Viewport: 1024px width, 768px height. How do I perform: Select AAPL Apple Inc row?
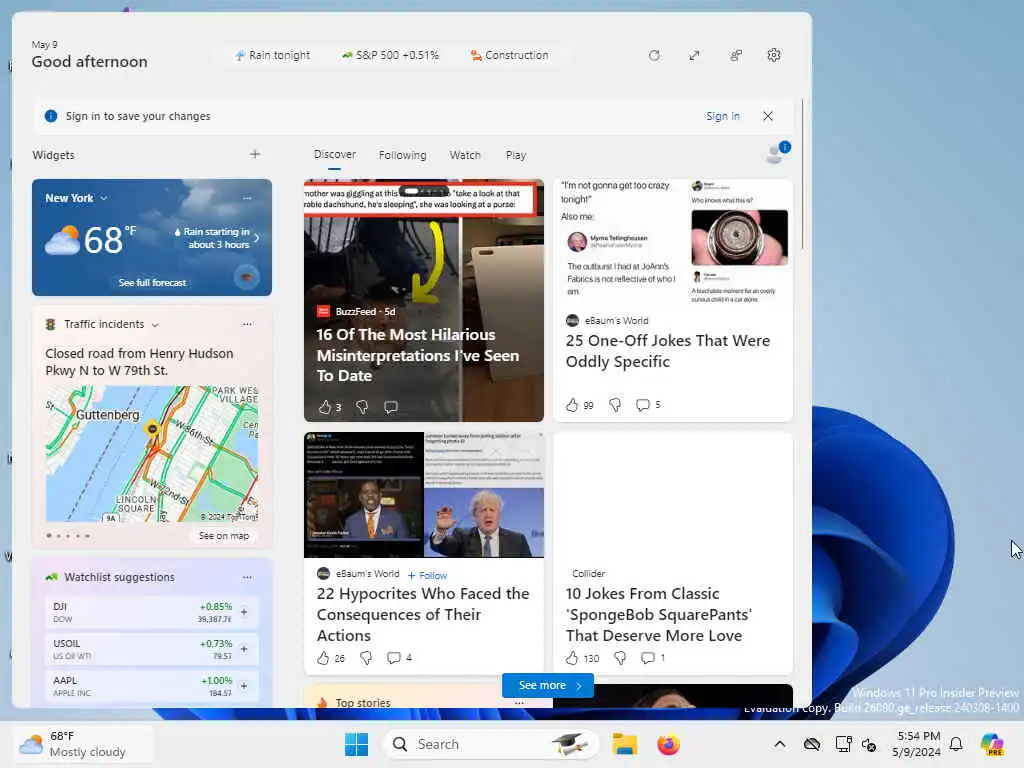coord(152,686)
